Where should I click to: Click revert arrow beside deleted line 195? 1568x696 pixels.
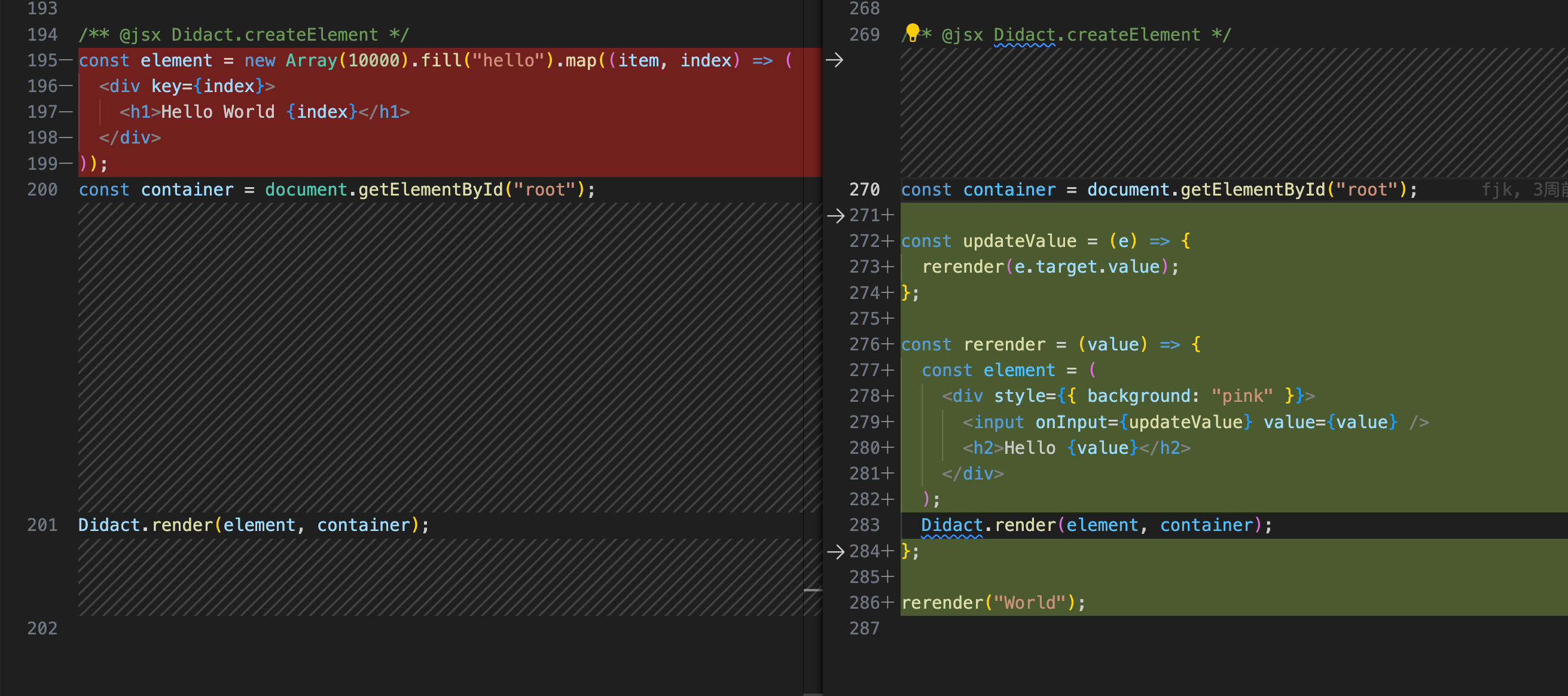pos(834,60)
